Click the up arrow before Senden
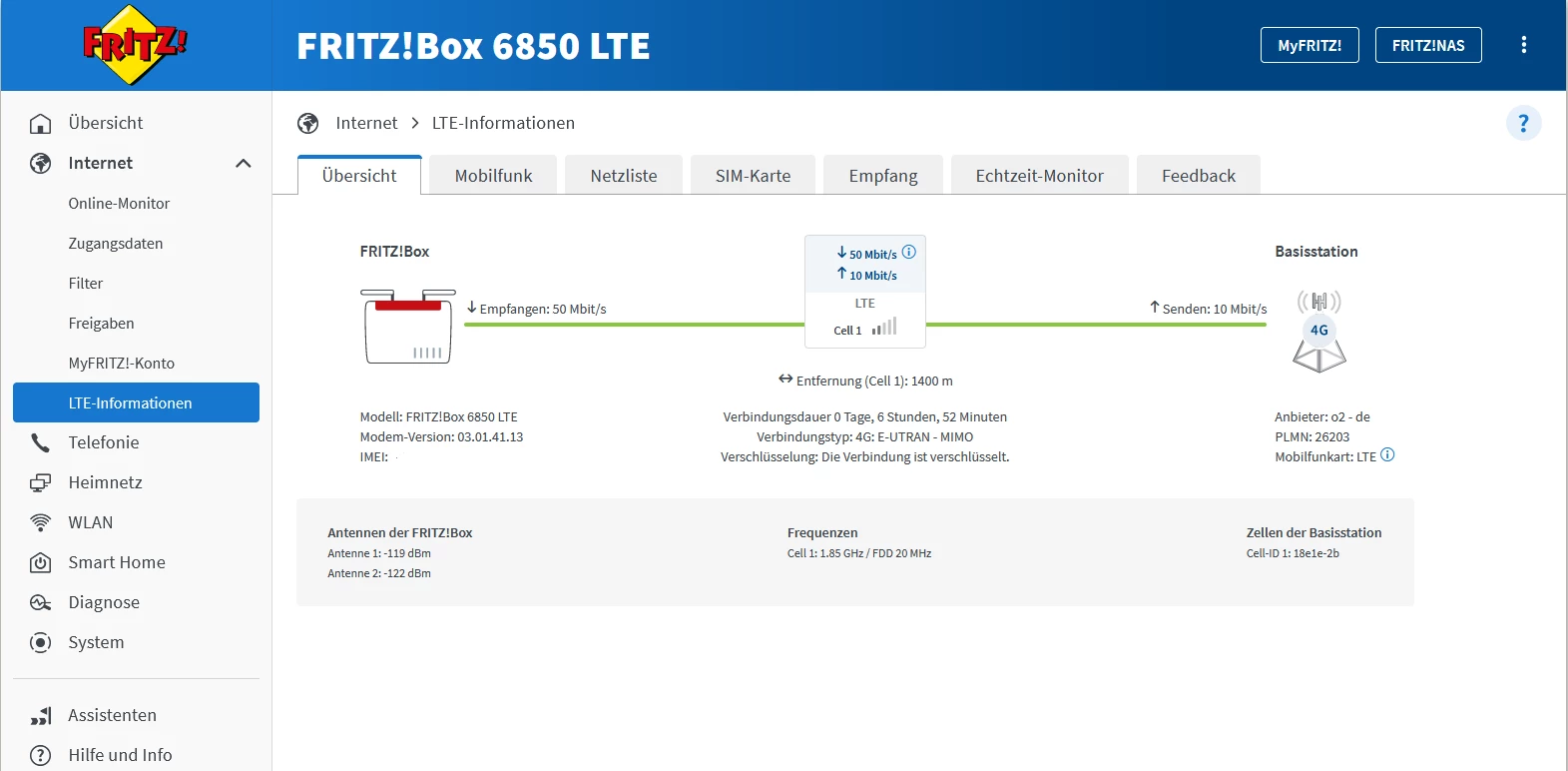 click(x=1155, y=308)
